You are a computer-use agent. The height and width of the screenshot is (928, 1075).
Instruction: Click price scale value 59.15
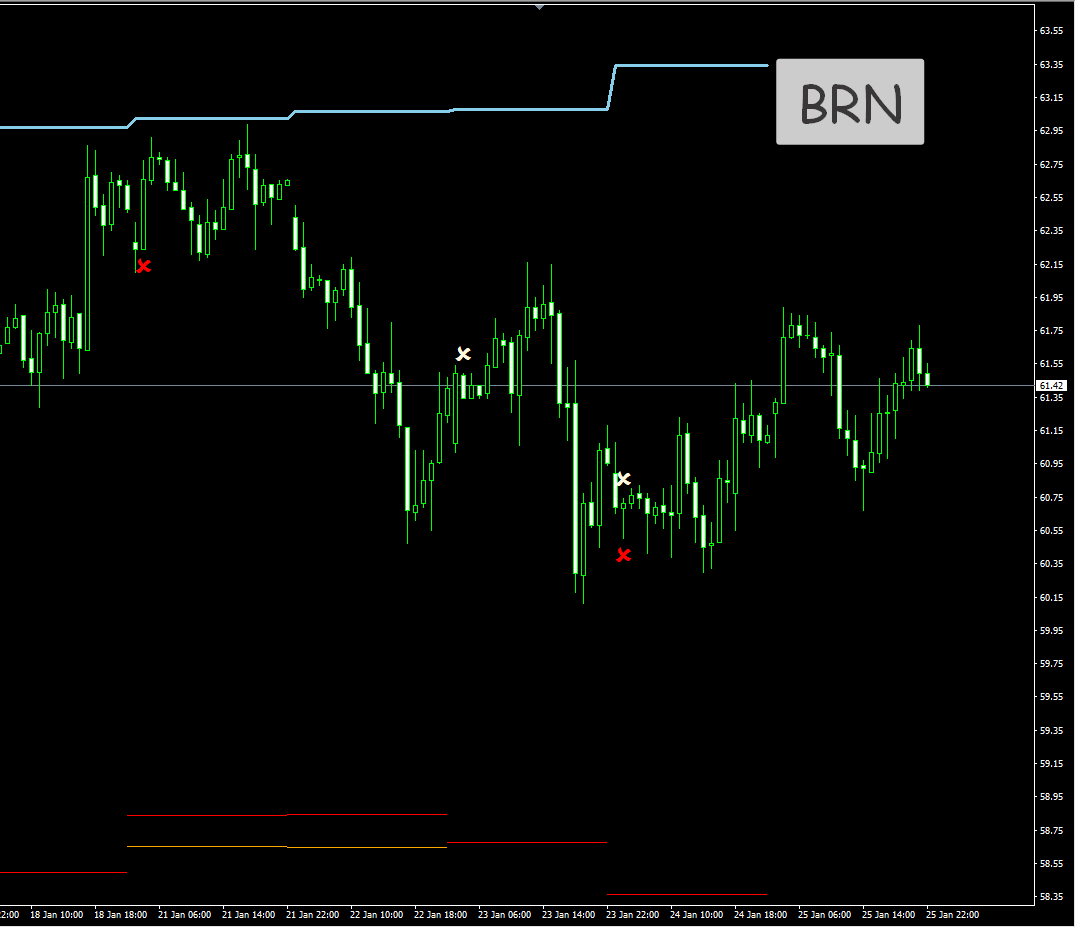click(x=1051, y=764)
